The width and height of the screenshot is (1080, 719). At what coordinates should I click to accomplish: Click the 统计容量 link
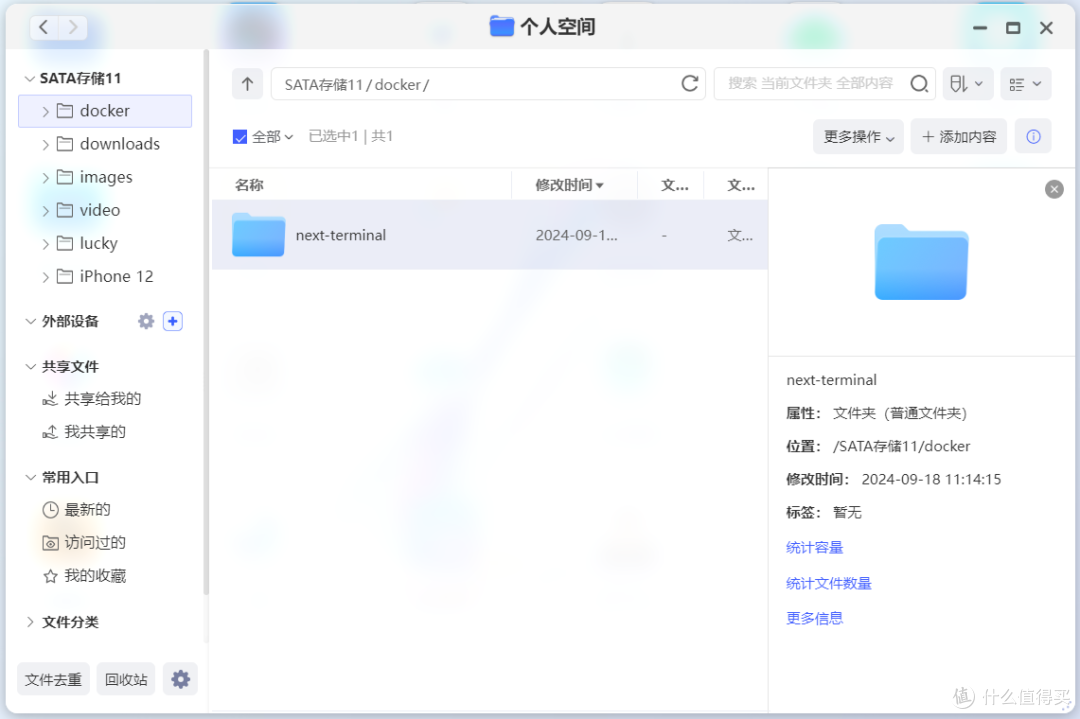815,548
